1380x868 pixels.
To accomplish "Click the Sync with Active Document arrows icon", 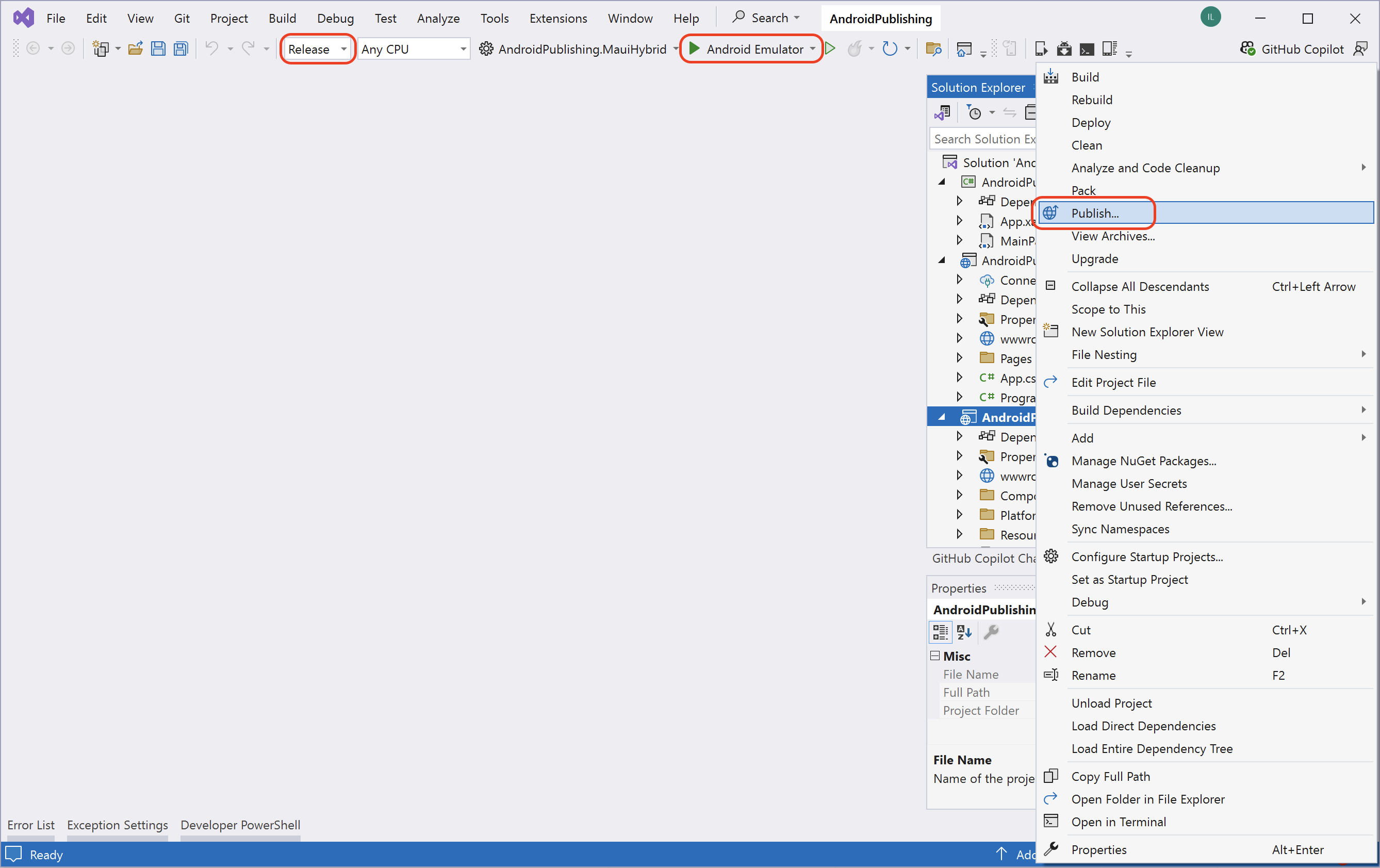I will tap(1010, 112).
